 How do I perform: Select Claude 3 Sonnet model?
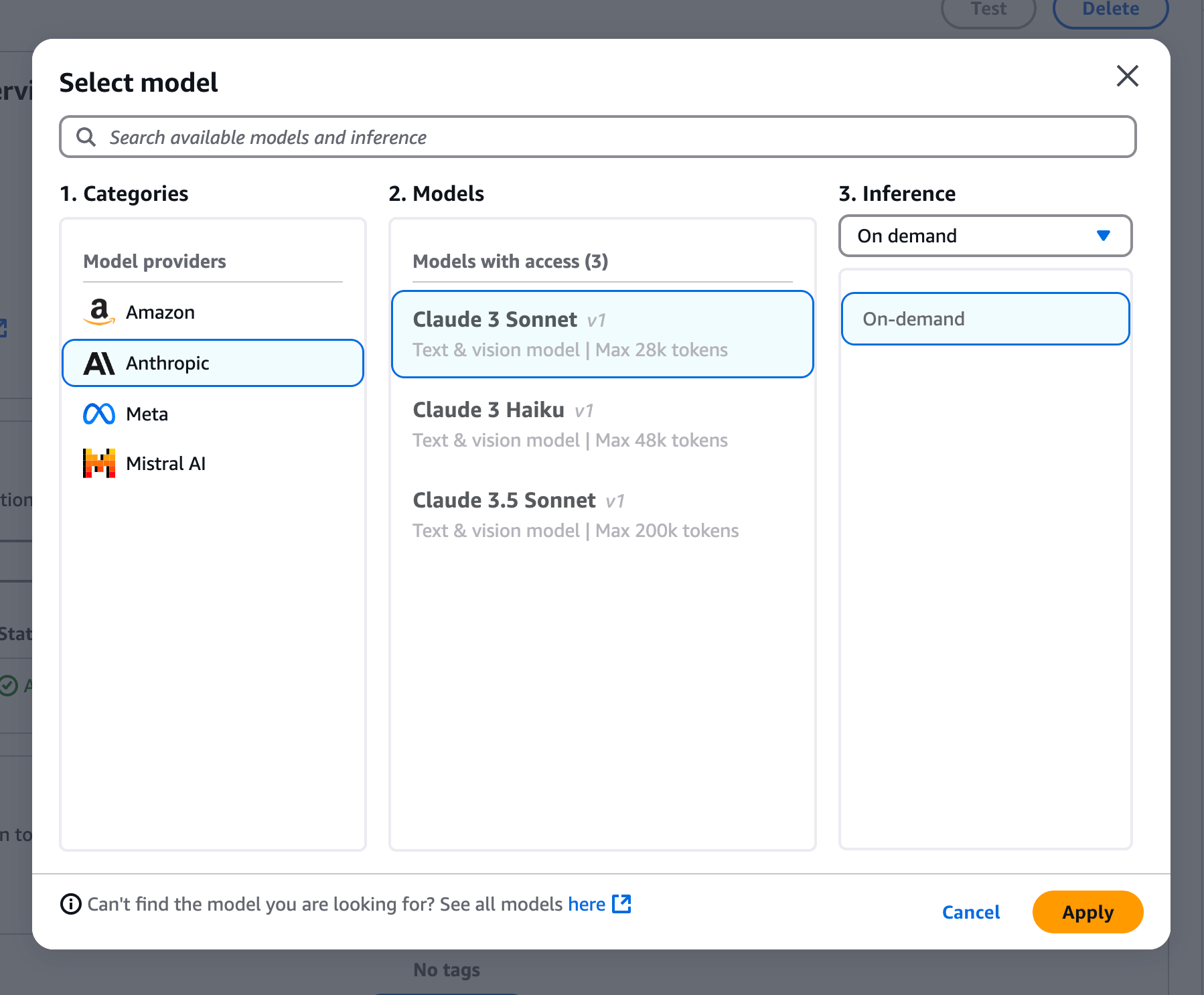(x=602, y=334)
